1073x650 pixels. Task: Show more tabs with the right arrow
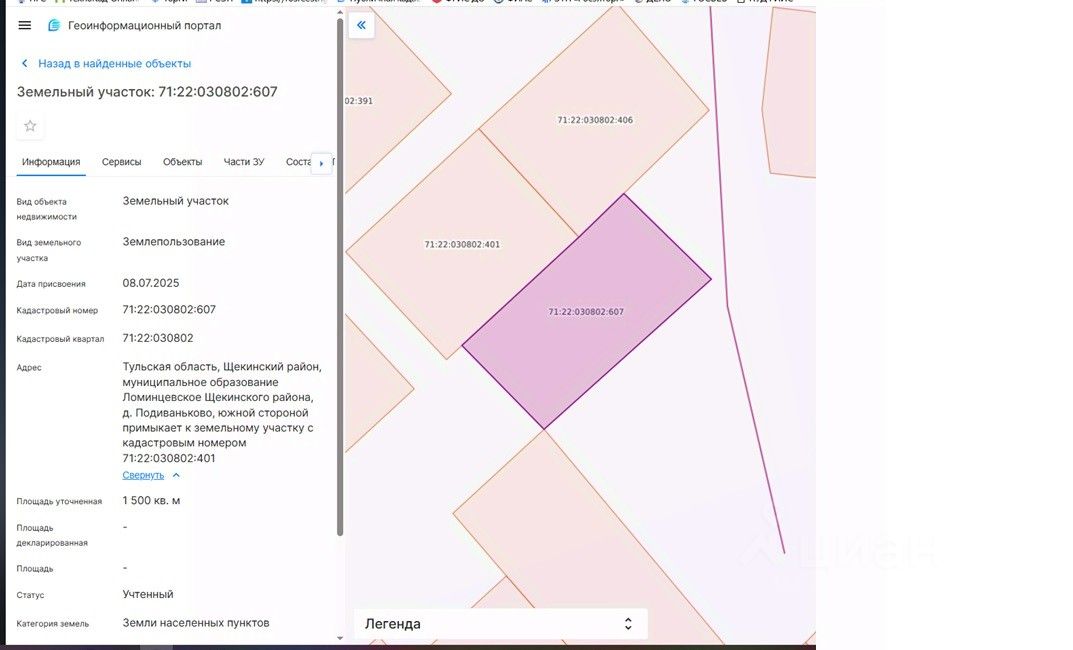coord(321,163)
